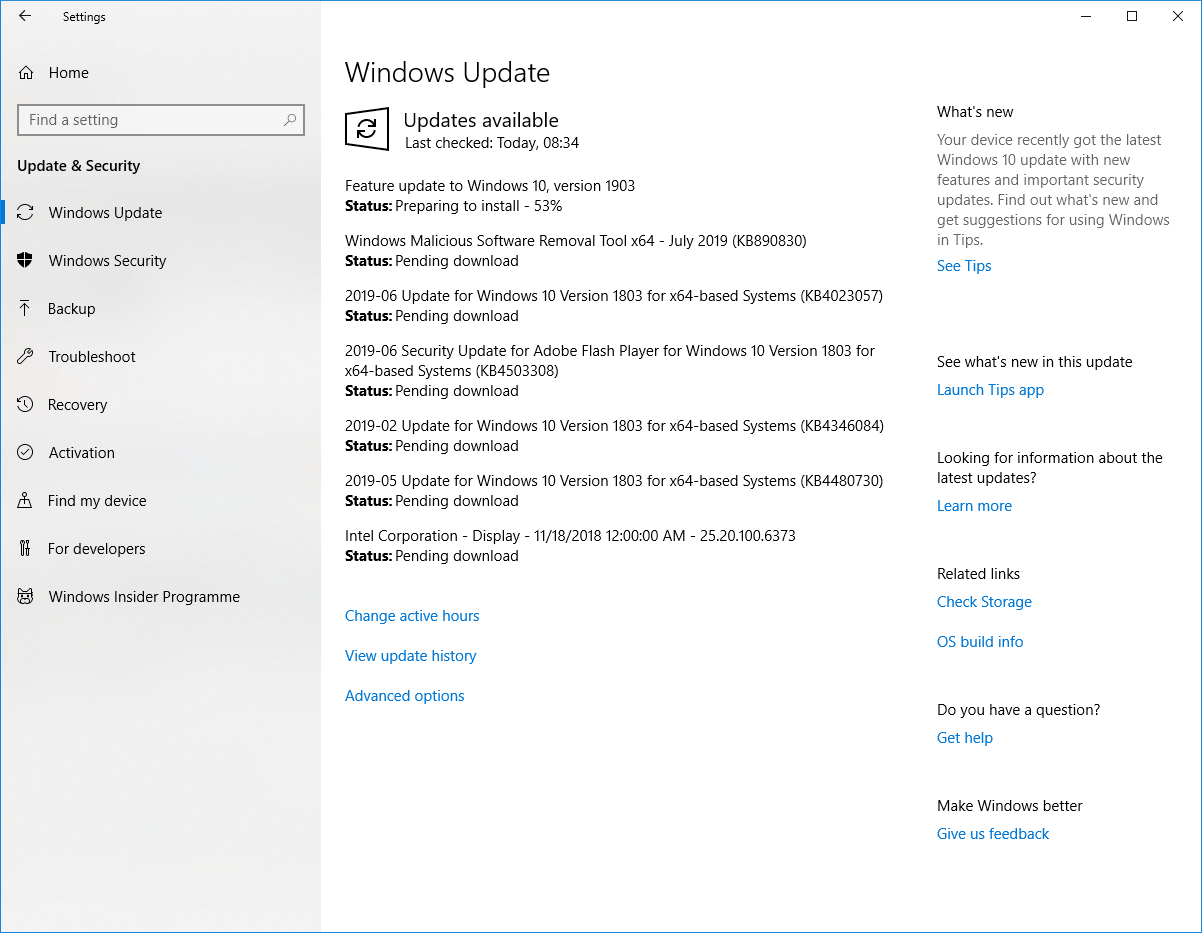
Task: Click the back arrow in Settings
Action: tap(25, 16)
